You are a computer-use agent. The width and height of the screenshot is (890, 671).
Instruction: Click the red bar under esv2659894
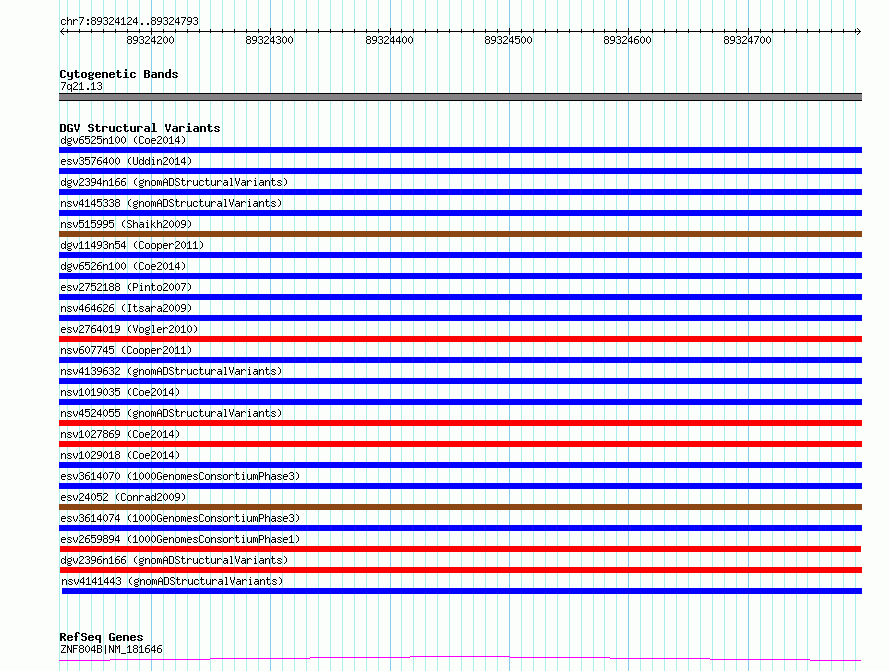pos(460,549)
